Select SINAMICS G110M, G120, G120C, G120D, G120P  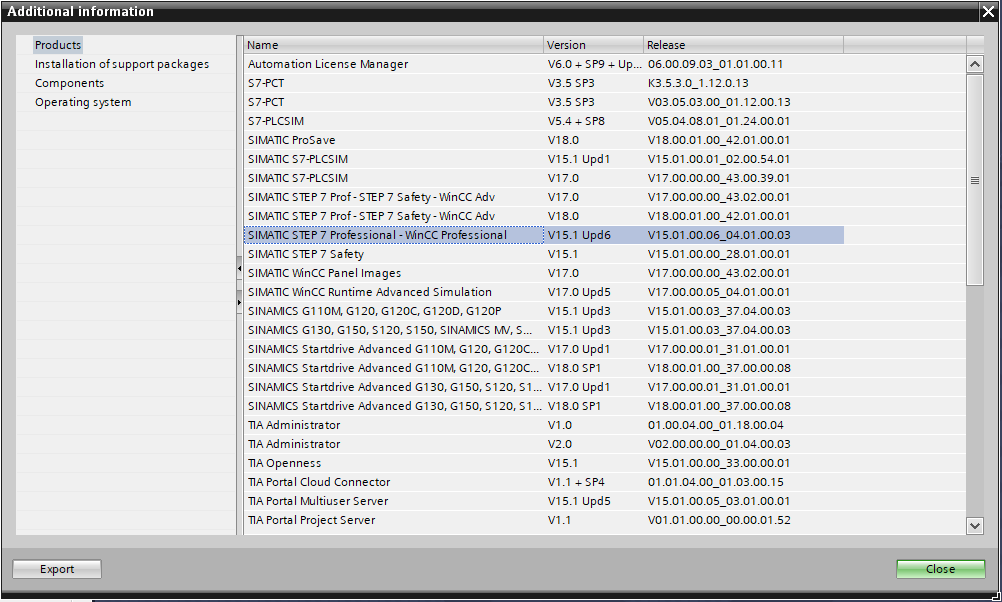[x=544, y=311]
